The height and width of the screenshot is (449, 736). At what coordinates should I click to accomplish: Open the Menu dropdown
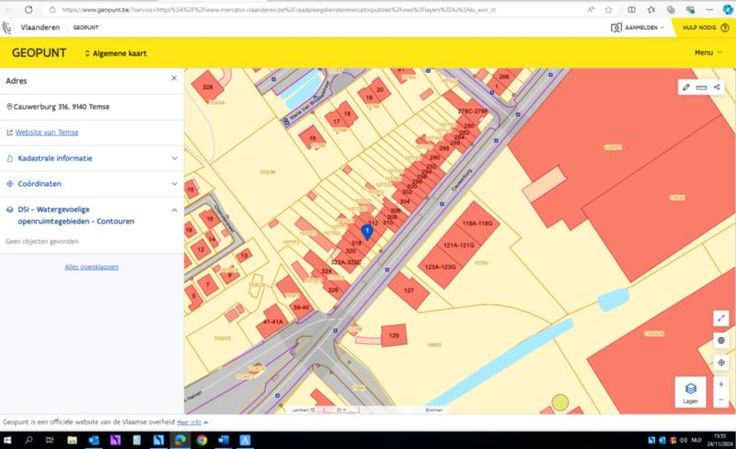point(707,52)
